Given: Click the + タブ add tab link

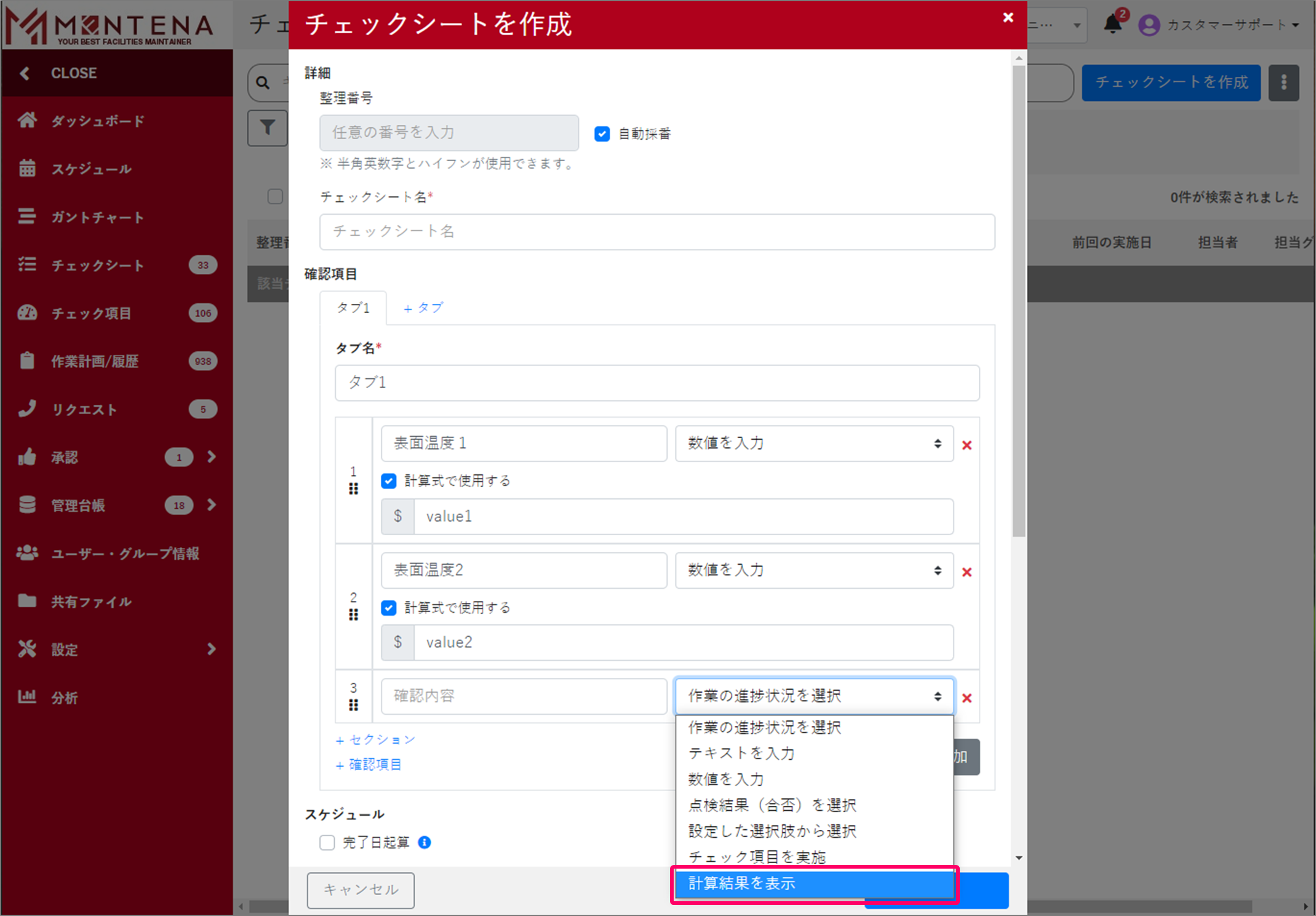Looking at the screenshot, I should coord(423,308).
